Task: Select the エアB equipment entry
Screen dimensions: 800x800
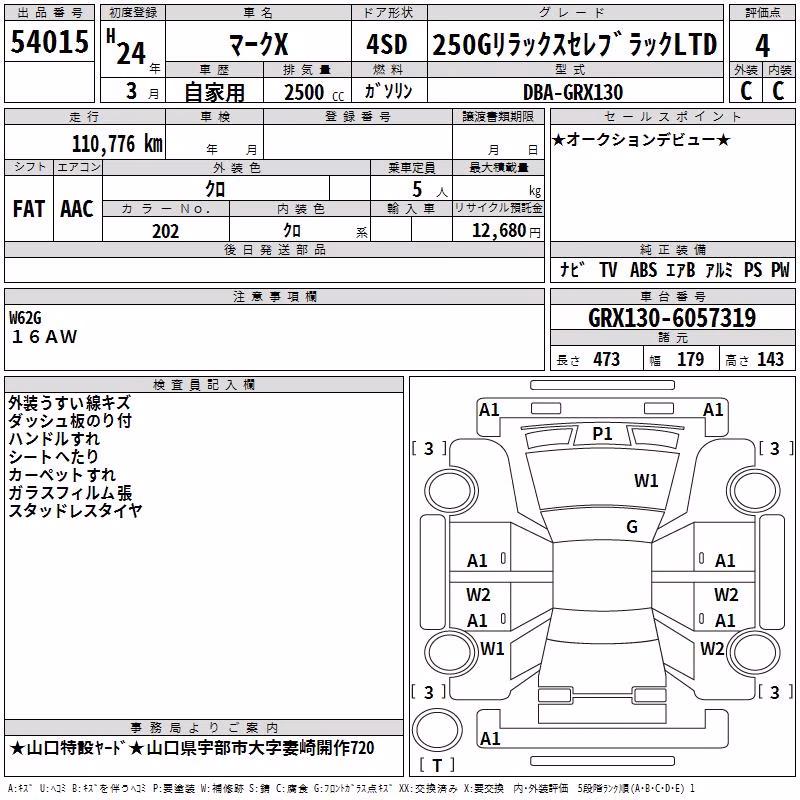Action: 681,270
